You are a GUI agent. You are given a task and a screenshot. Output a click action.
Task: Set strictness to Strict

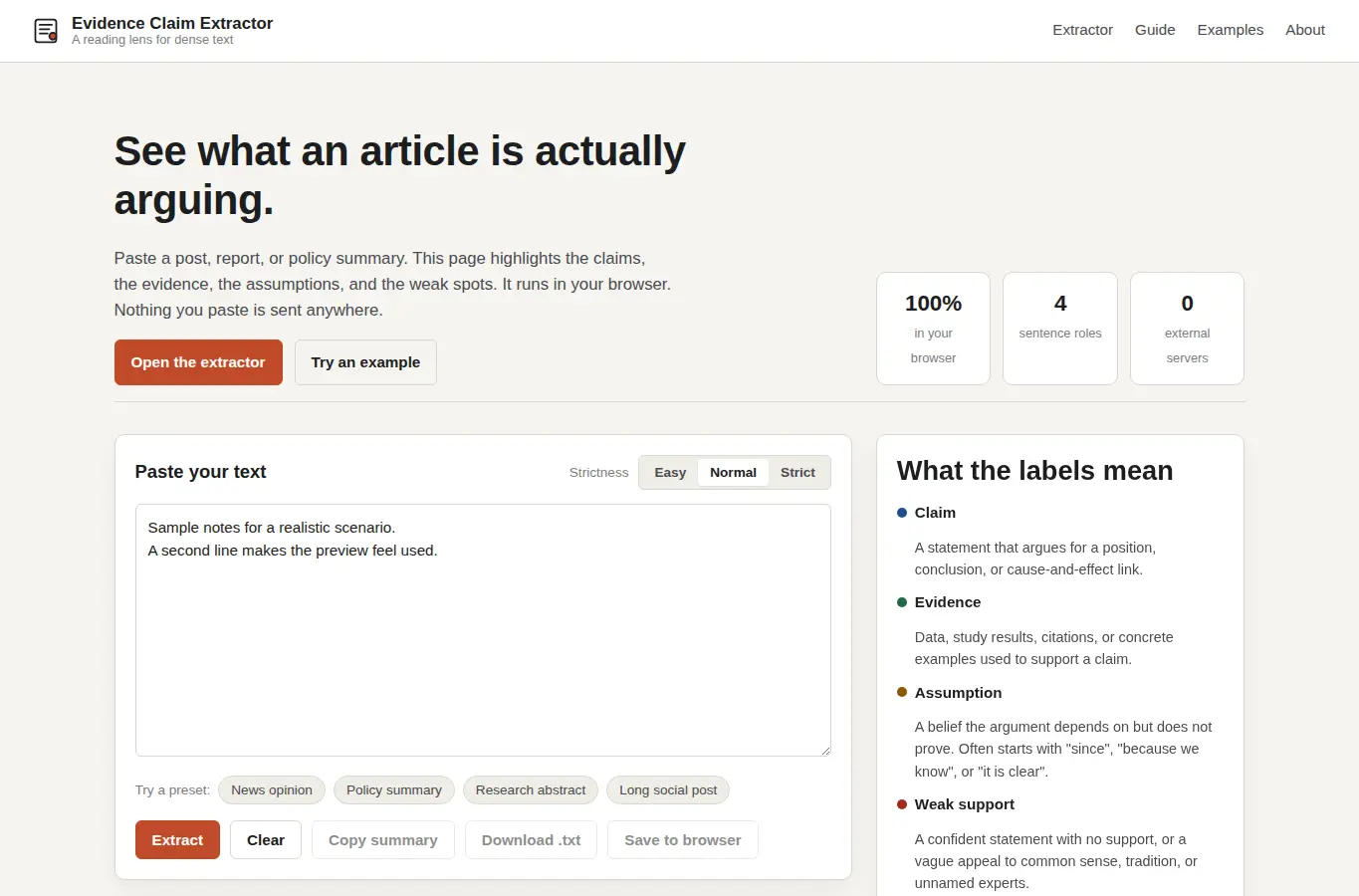[x=797, y=473]
